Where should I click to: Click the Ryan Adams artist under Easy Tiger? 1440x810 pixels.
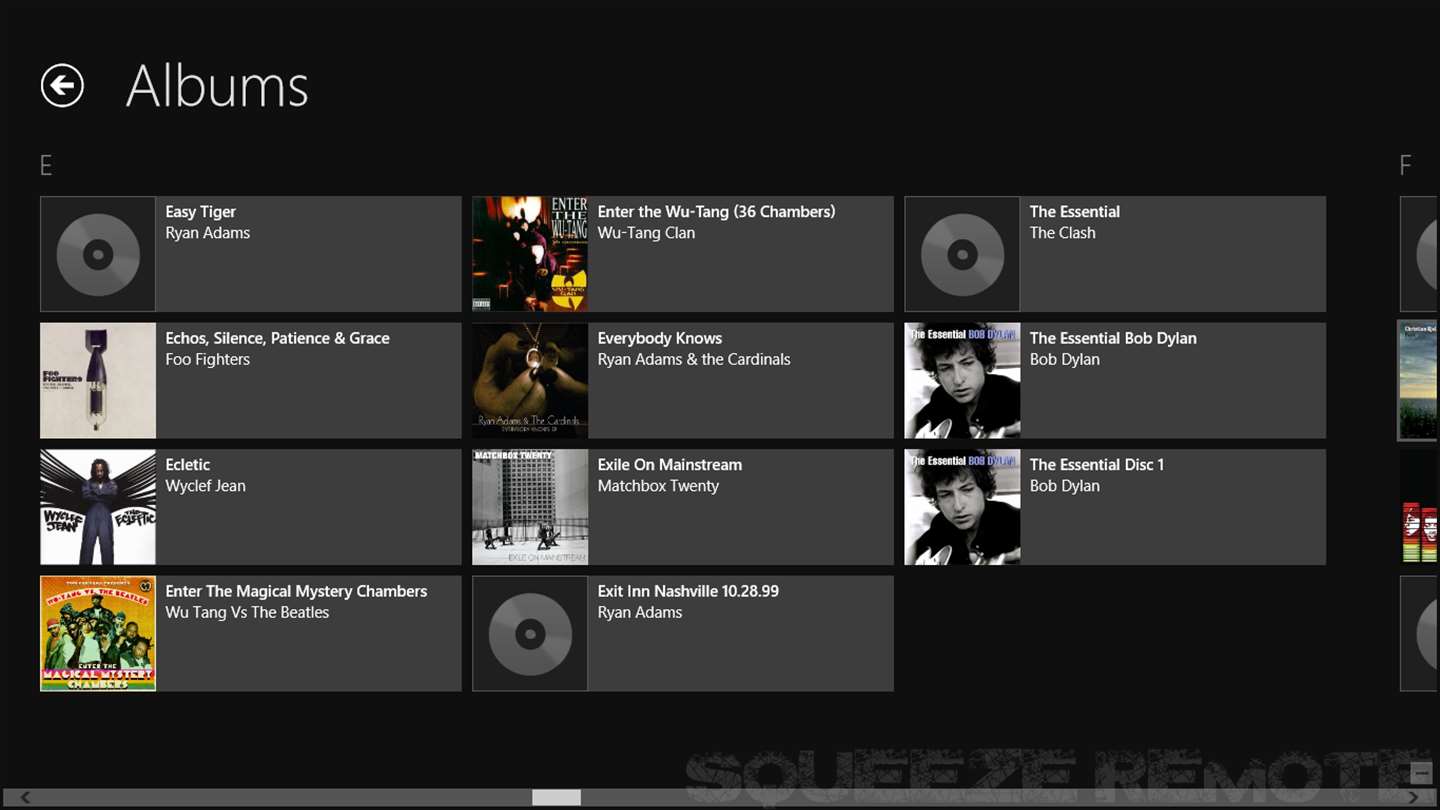(207, 233)
